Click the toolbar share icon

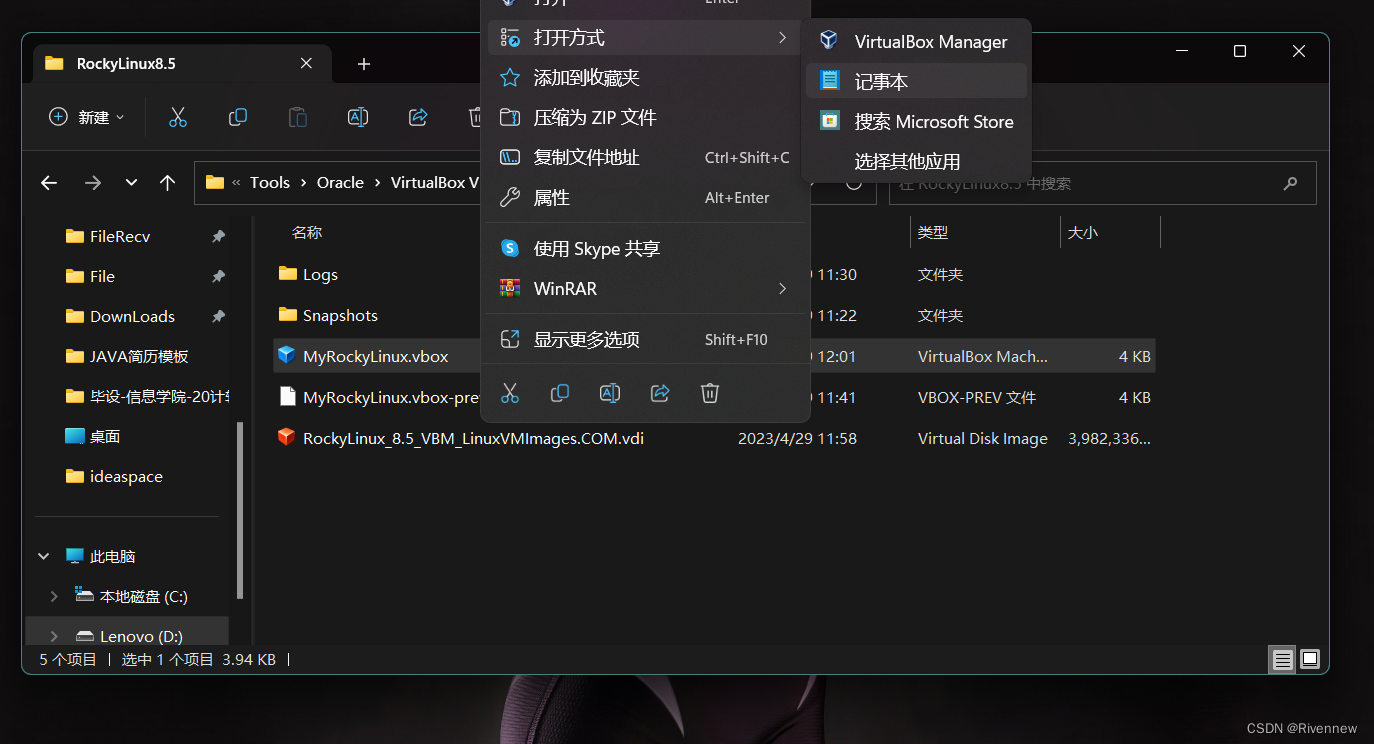coord(418,117)
